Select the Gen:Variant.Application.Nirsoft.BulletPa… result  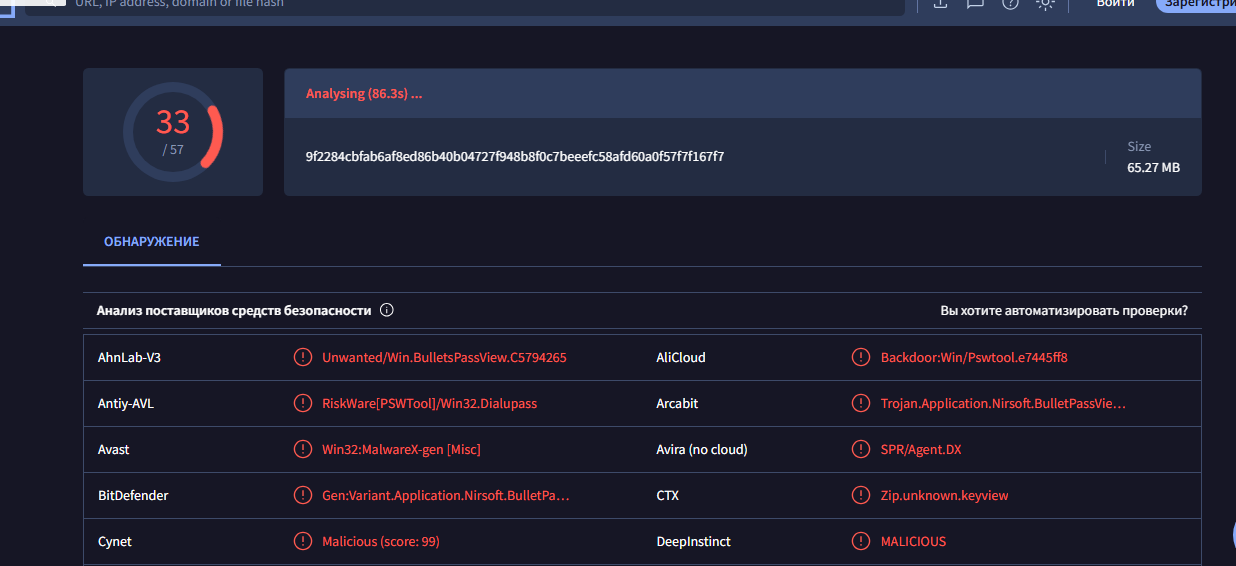pos(446,495)
